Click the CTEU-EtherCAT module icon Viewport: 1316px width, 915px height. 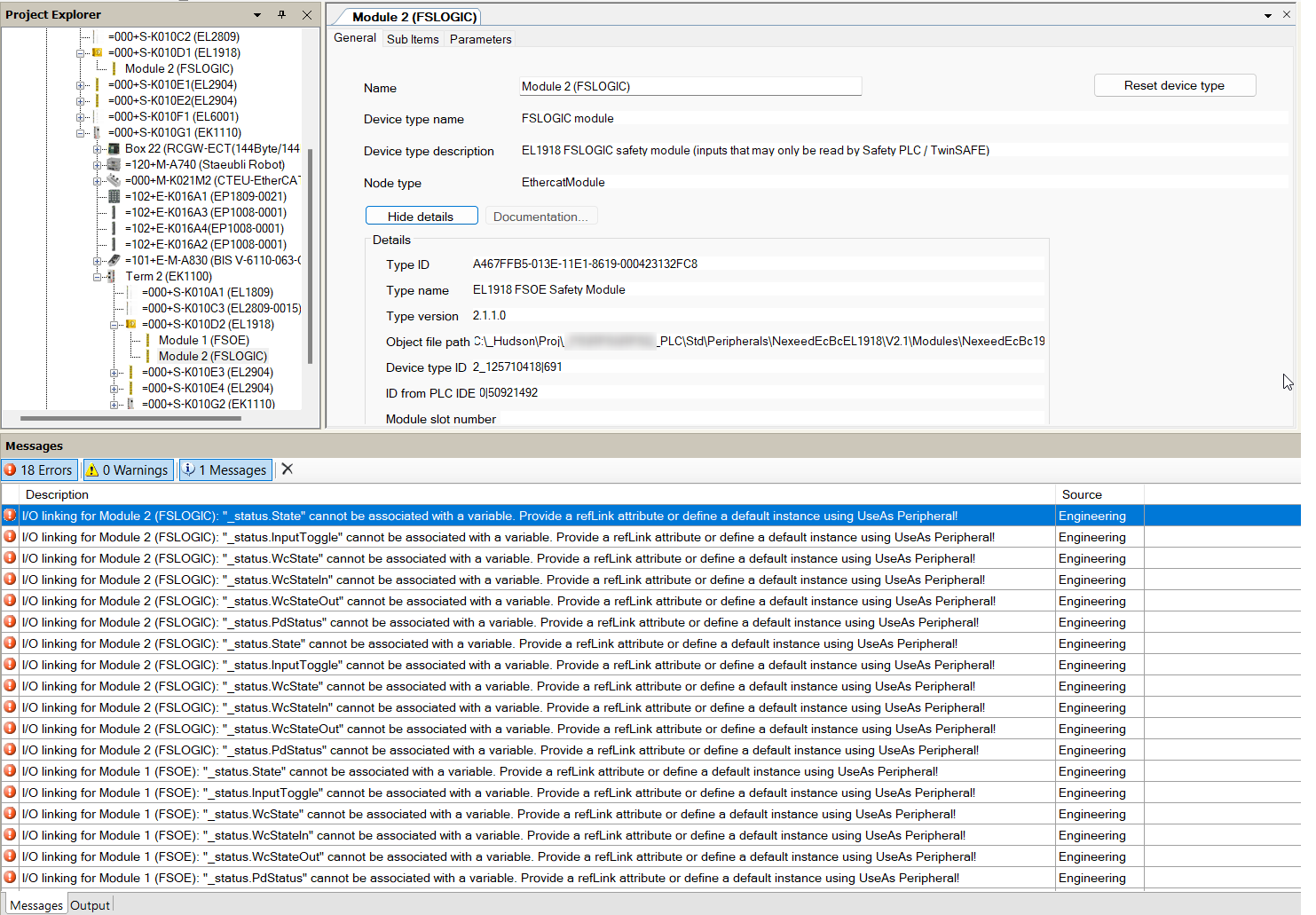click(114, 180)
